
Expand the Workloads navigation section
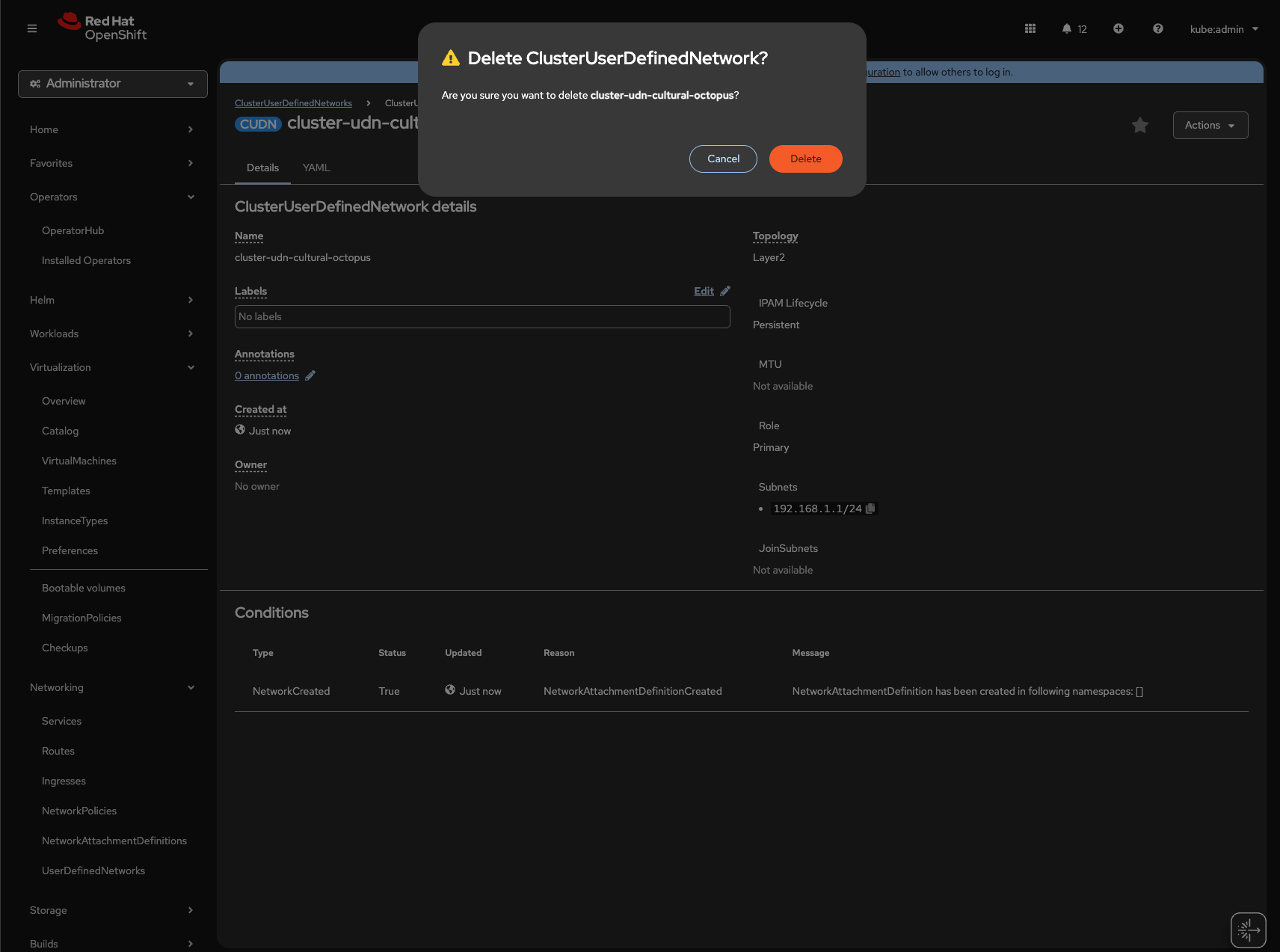coord(112,334)
